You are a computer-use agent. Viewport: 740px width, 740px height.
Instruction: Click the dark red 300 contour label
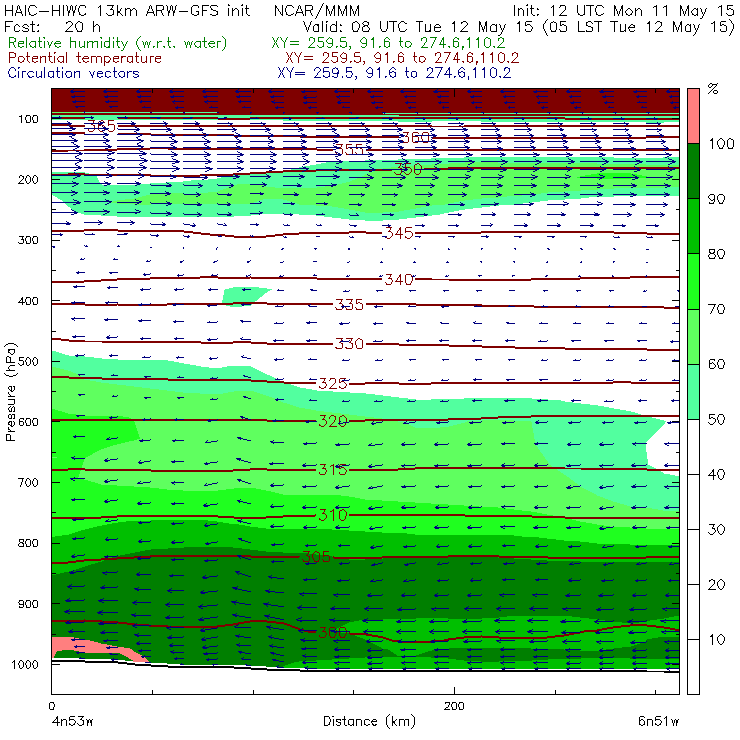coord(333,632)
